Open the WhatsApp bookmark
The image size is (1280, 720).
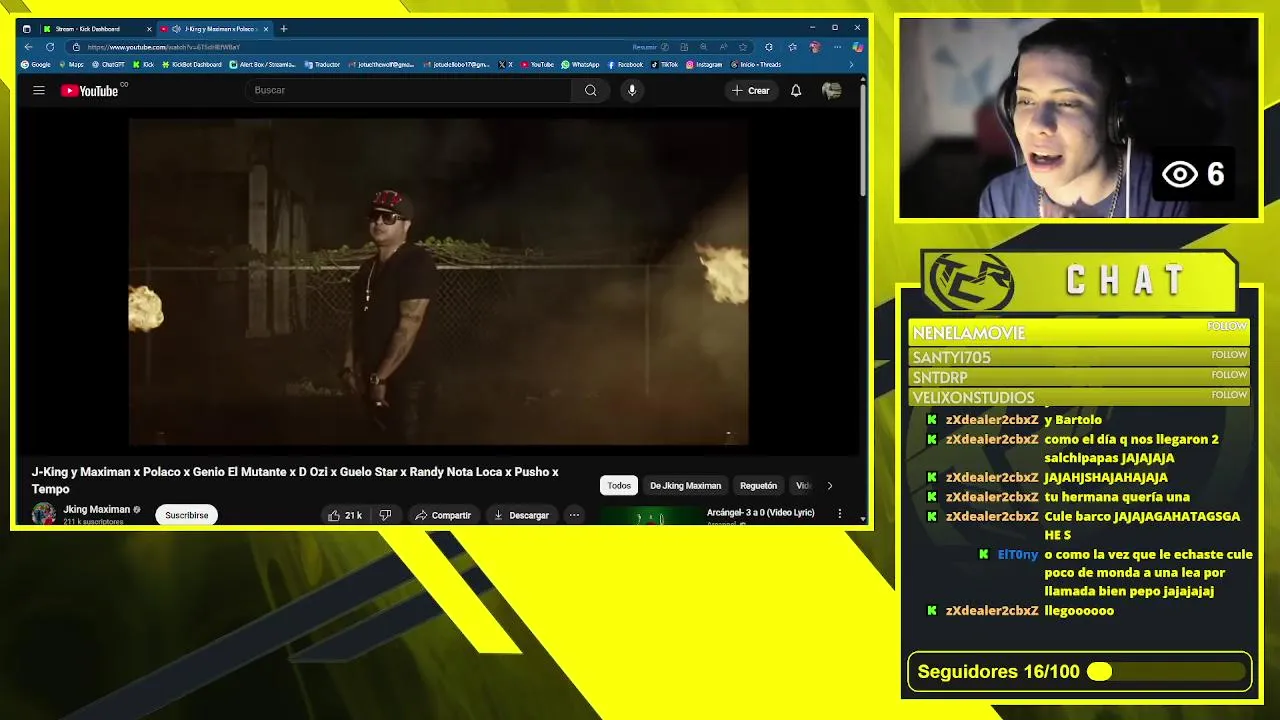point(580,64)
